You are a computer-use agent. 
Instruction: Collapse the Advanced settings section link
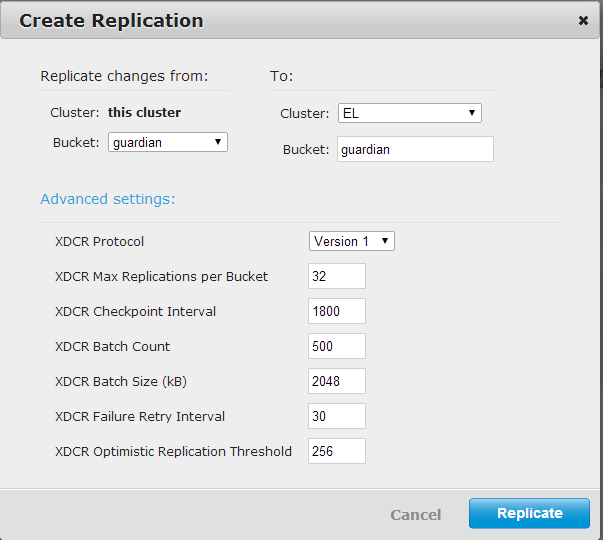(x=107, y=199)
